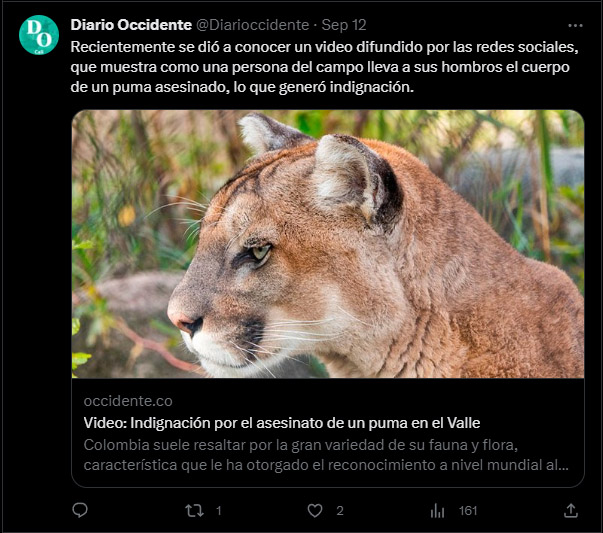Share the tweet via upload arrow icon
The height and width of the screenshot is (533, 603).
pos(571,511)
